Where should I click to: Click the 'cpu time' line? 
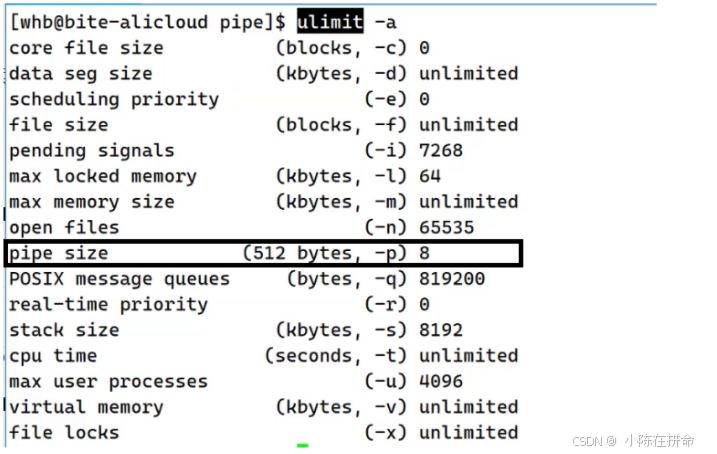(x=53, y=356)
